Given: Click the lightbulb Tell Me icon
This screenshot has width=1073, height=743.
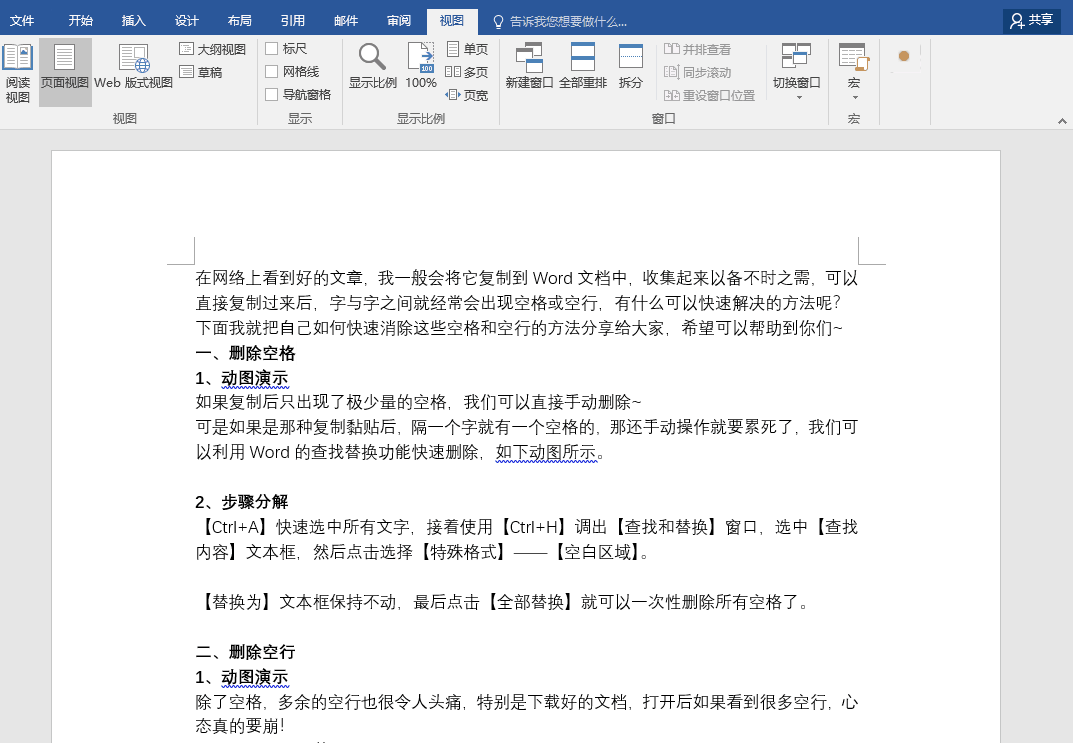Looking at the screenshot, I should (498, 21).
